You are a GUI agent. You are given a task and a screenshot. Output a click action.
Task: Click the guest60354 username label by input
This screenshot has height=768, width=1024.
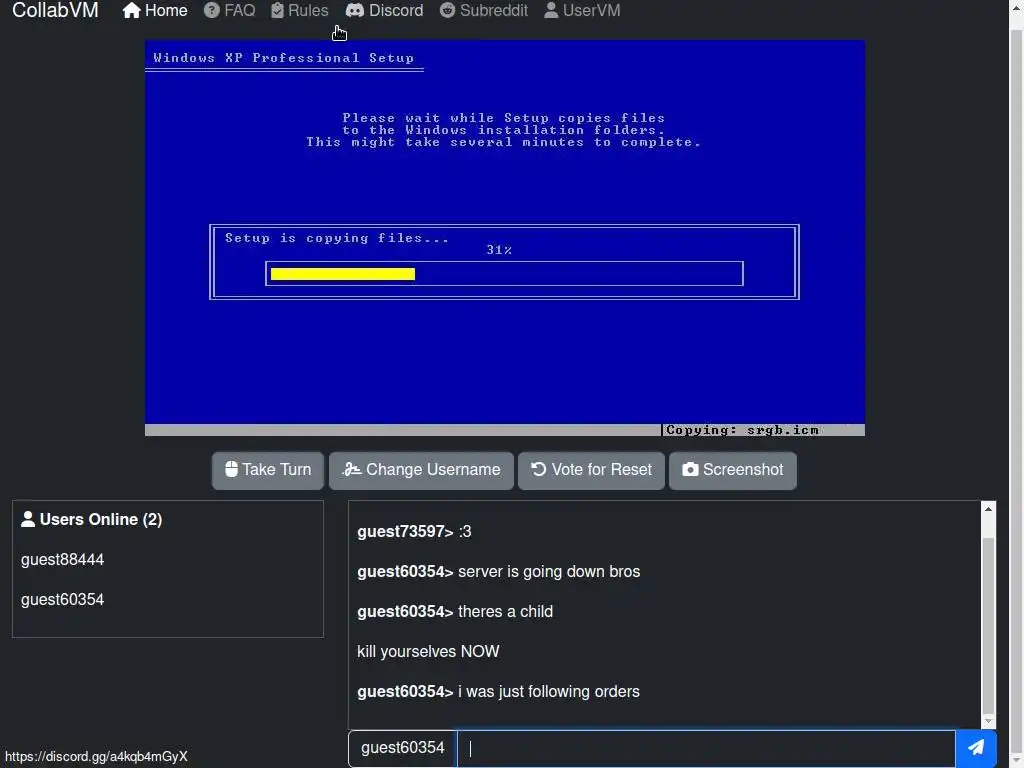tap(403, 748)
